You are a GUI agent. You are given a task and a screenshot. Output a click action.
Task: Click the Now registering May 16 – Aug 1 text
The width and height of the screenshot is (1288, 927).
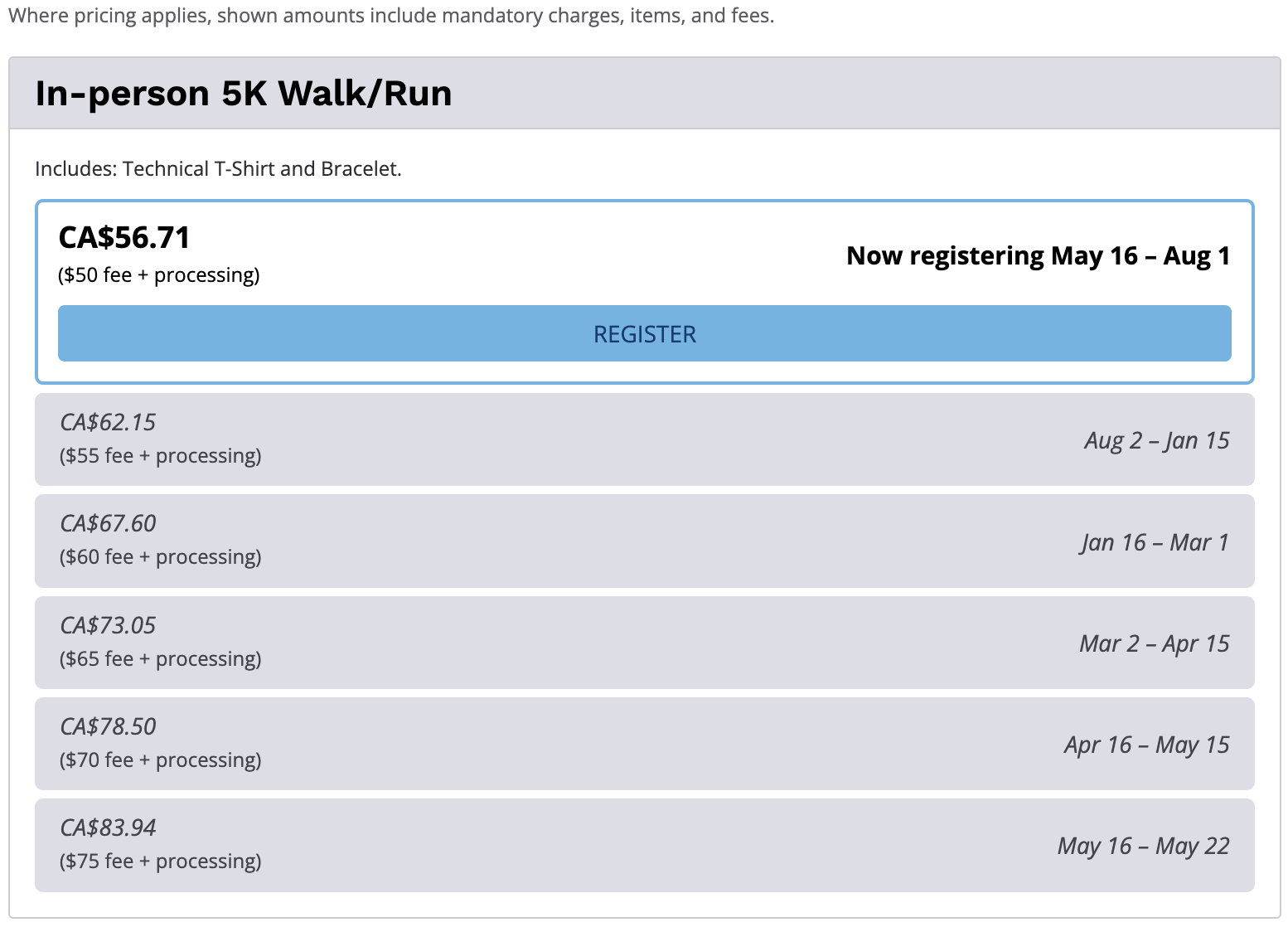[x=1038, y=256]
